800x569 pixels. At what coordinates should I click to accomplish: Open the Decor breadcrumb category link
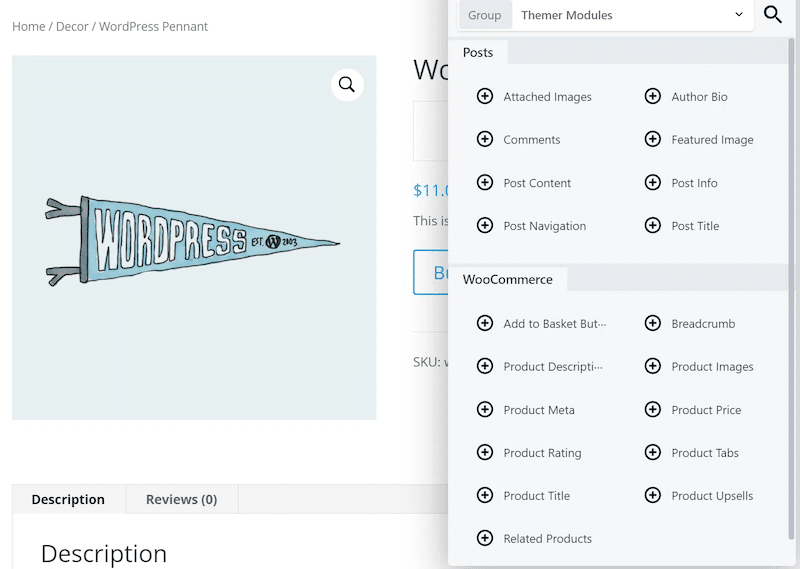[x=72, y=26]
